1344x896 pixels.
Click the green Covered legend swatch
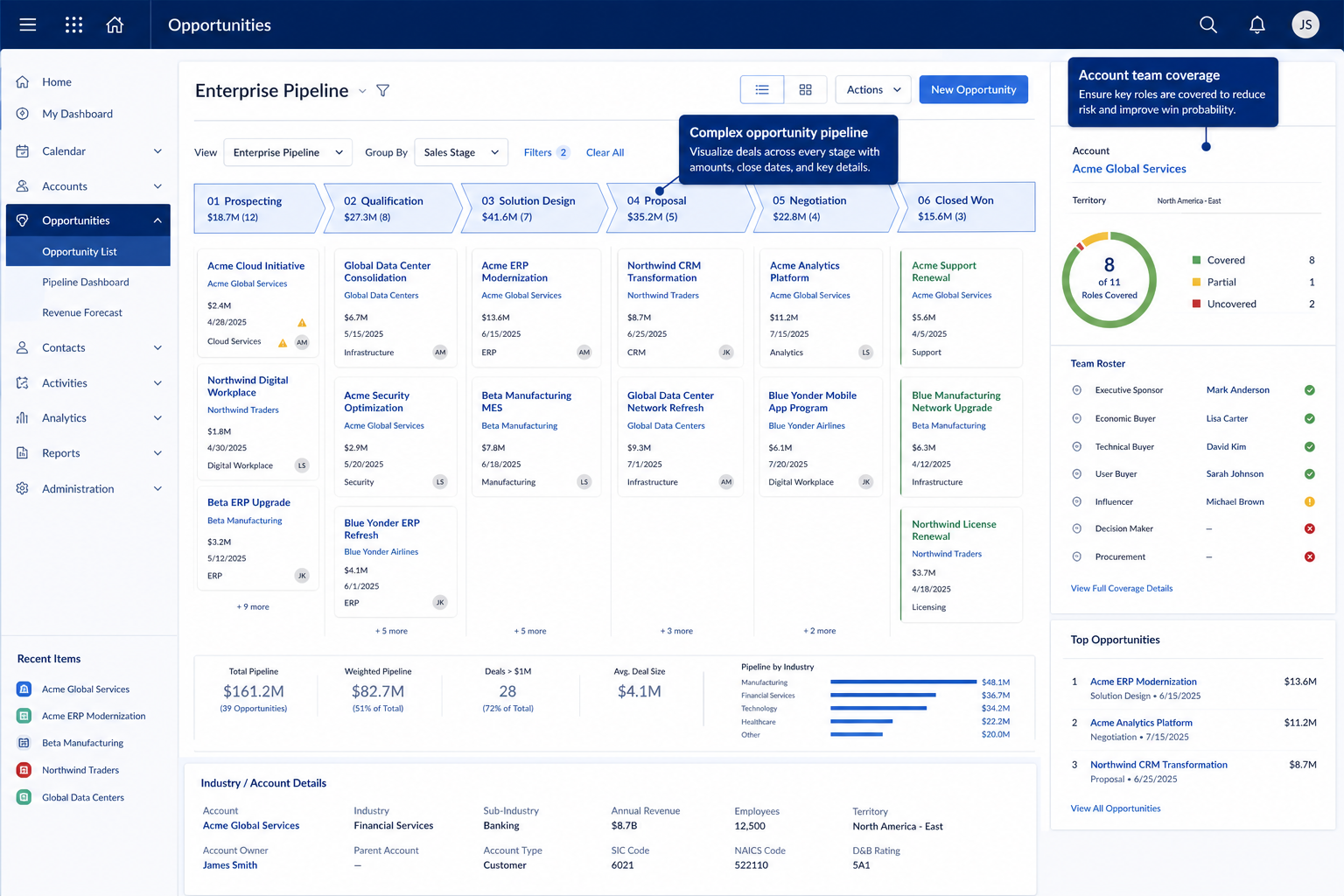(x=1196, y=260)
